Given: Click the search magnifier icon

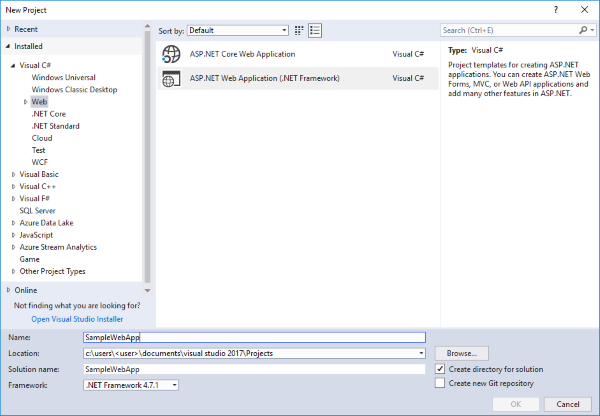Looking at the screenshot, I should click(x=583, y=30).
